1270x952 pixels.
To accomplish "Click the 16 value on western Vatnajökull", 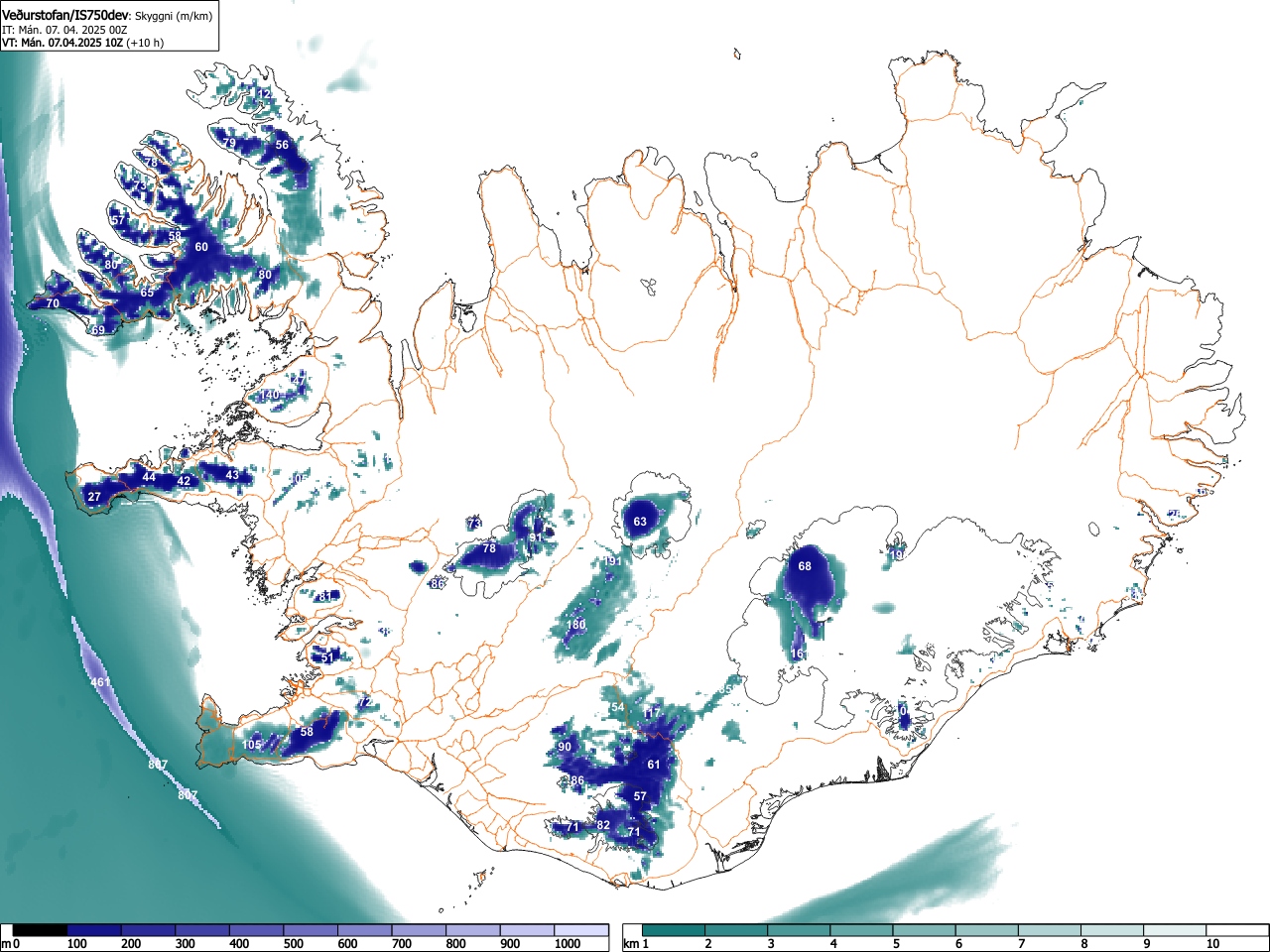I will point(797,654).
